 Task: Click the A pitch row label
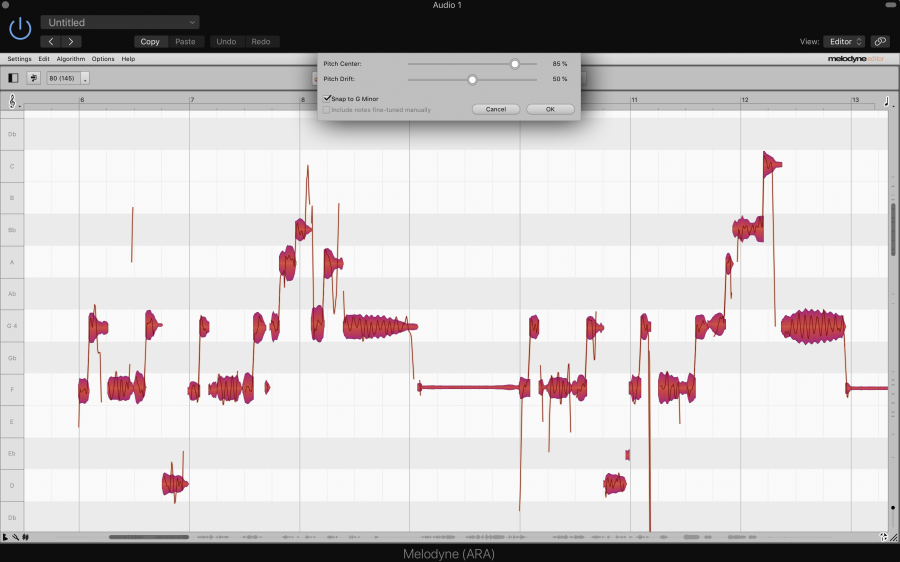pos(12,262)
